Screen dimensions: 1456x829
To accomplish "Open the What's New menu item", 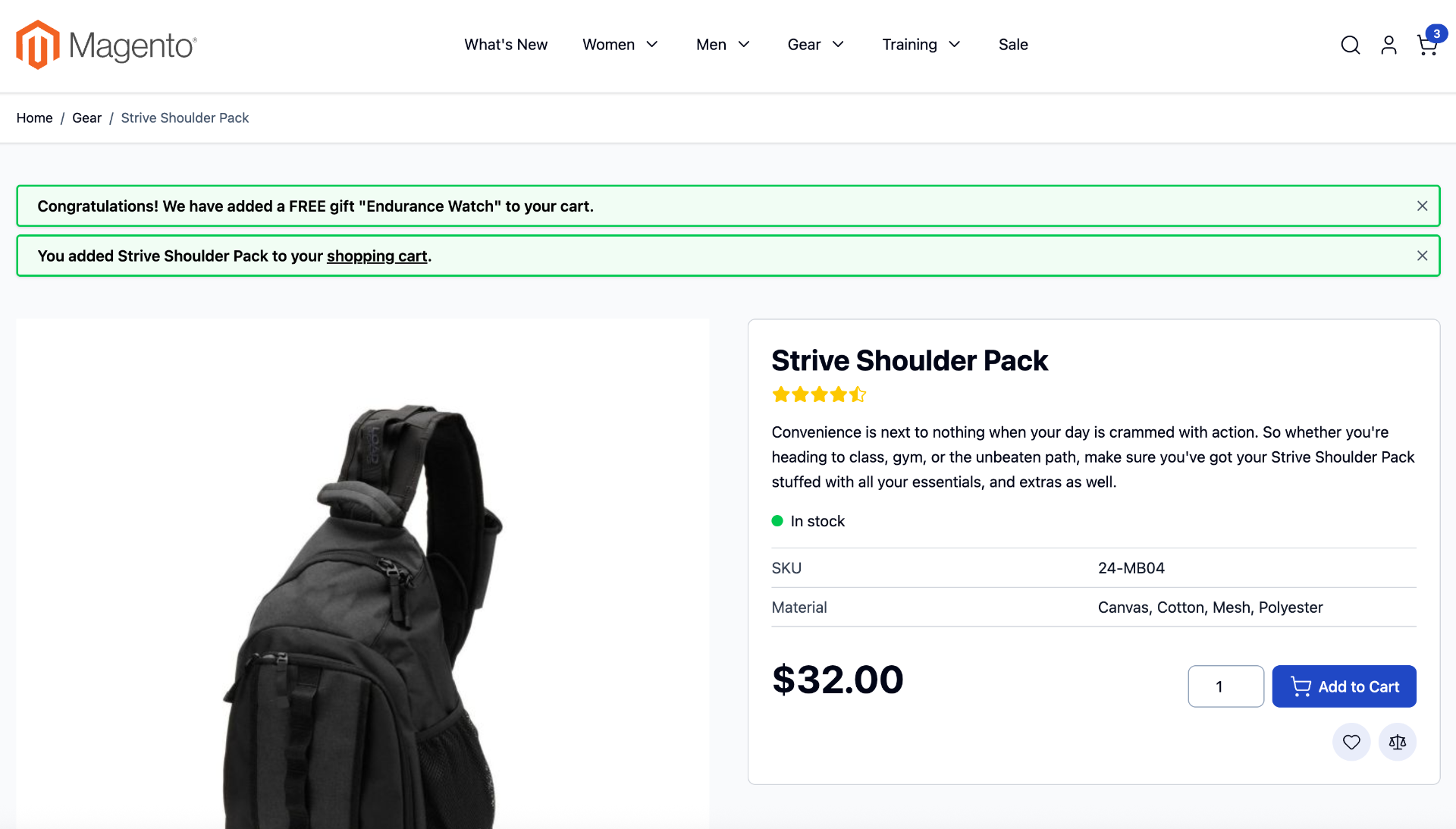I will point(506,45).
